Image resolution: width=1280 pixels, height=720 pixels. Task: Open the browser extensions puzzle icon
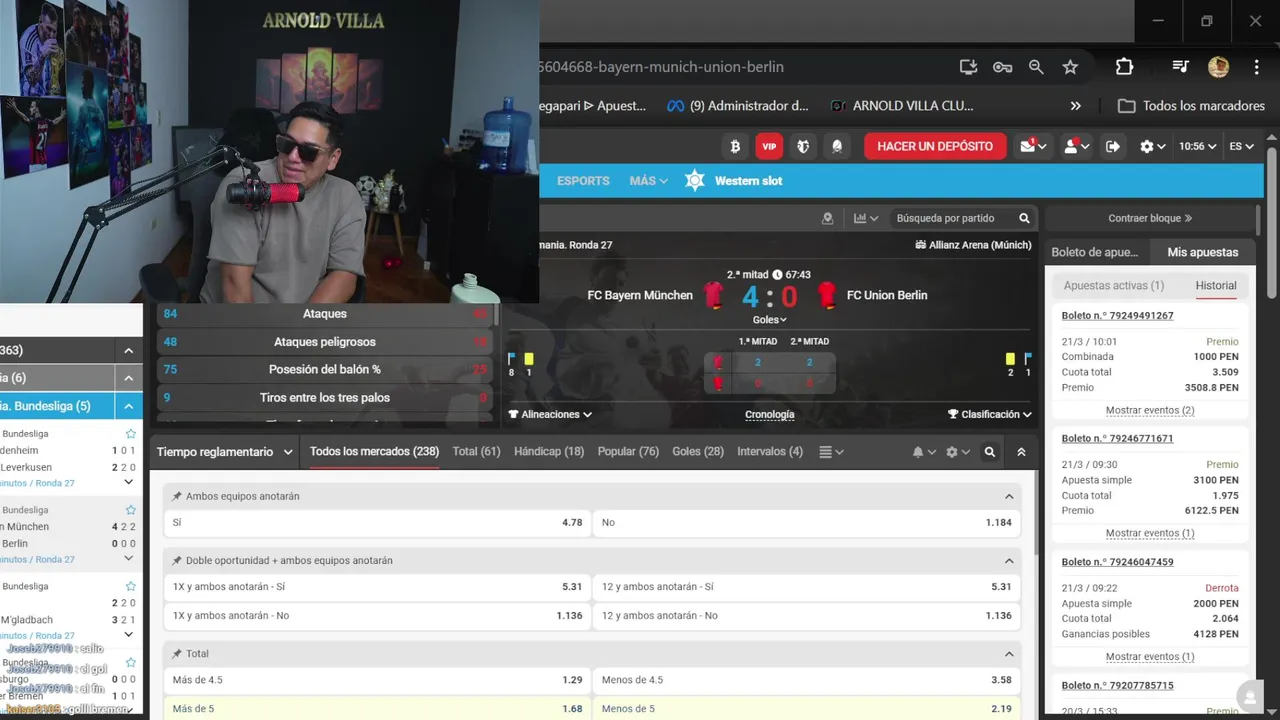pos(1124,67)
